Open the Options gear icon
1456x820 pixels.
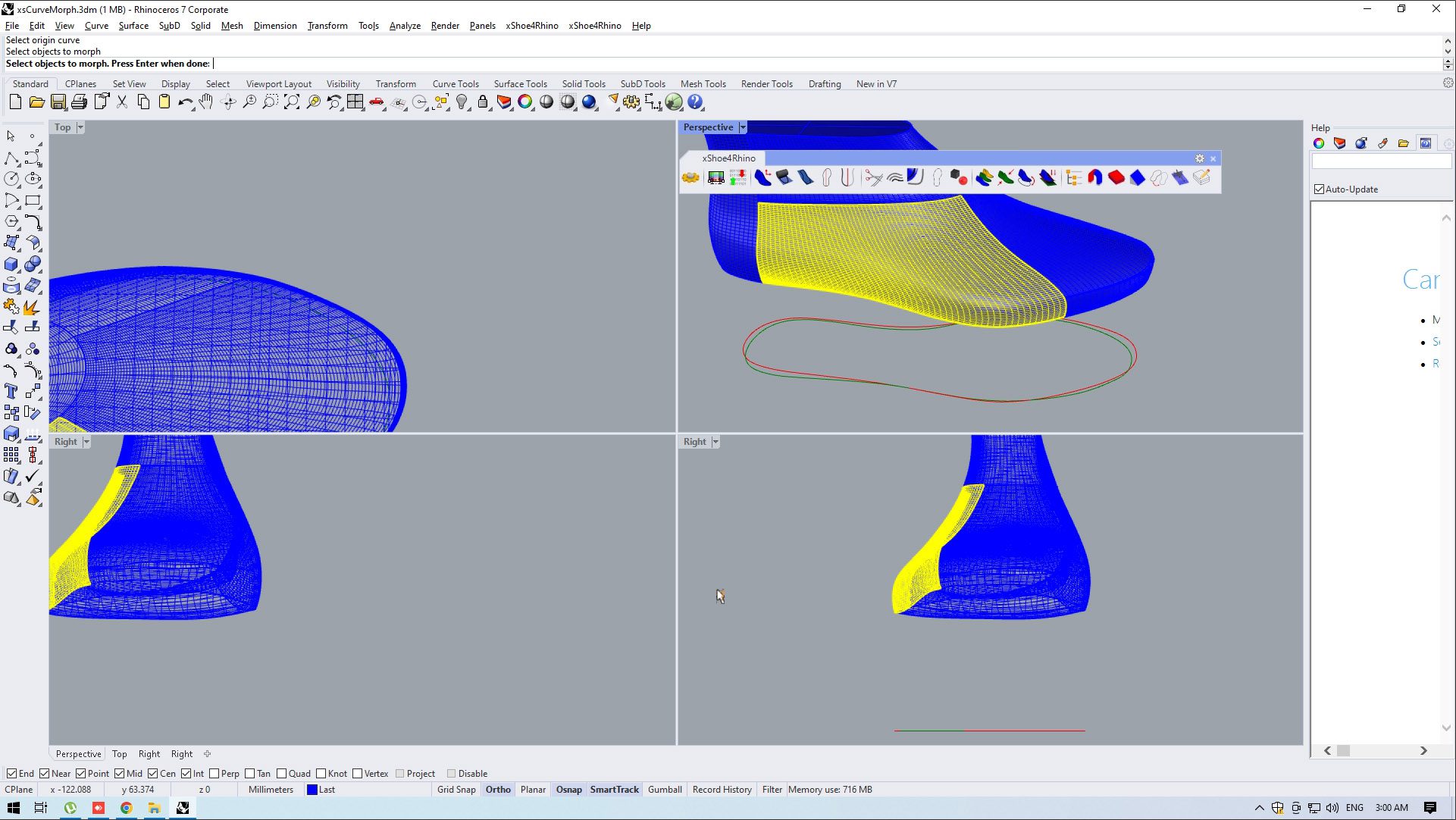(631, 102)
